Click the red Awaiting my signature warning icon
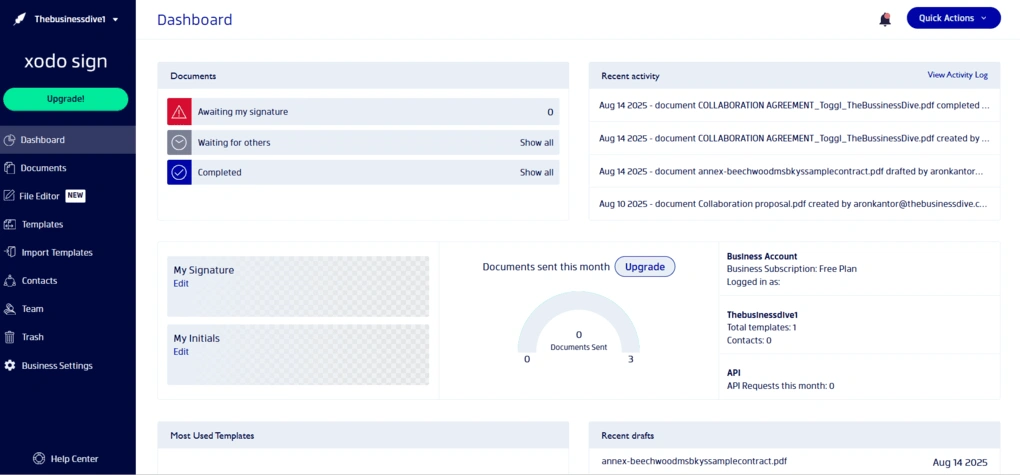 [x=179, y=111]
